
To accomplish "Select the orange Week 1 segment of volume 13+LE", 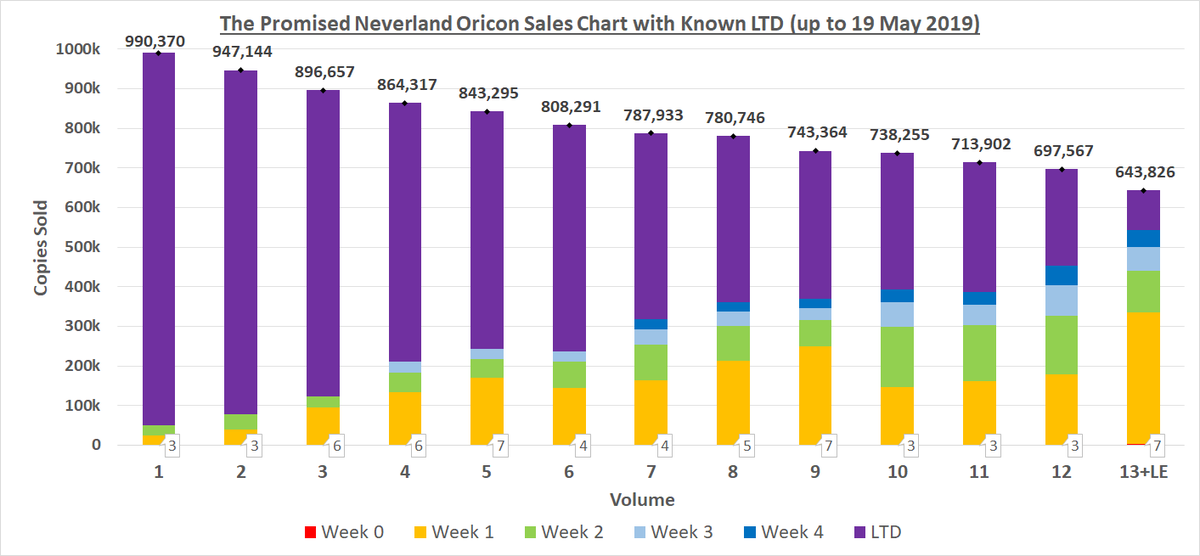I will pos(1143,378).
